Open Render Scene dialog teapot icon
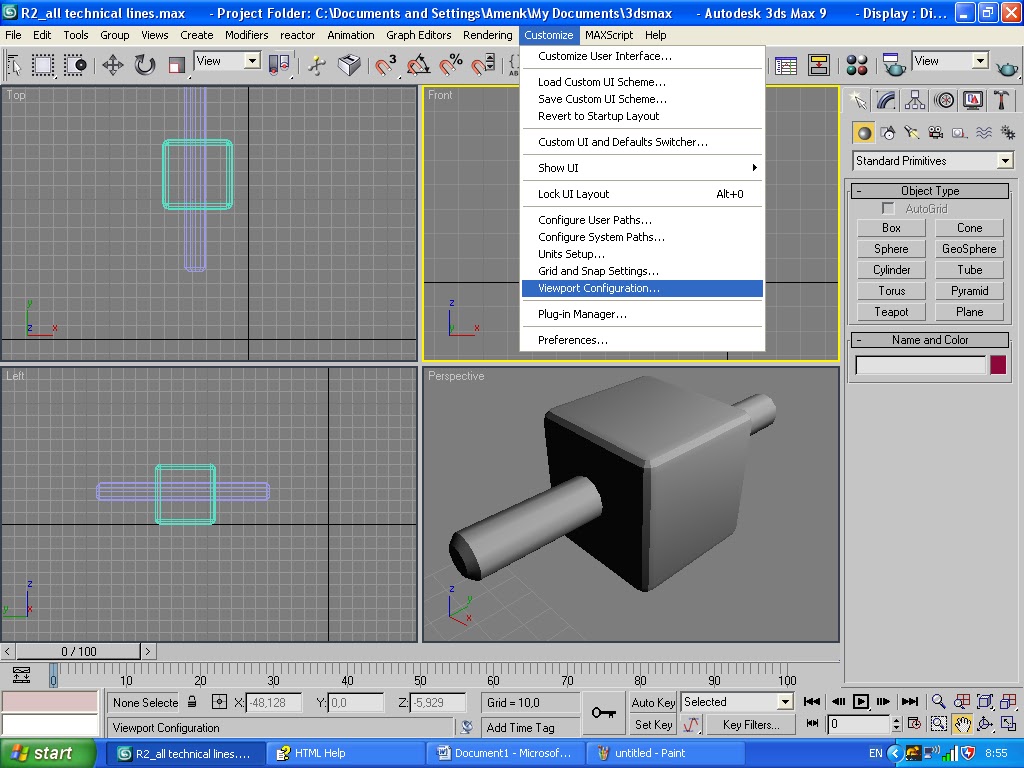Screen dimensions: 1024x768 point(893,65)
